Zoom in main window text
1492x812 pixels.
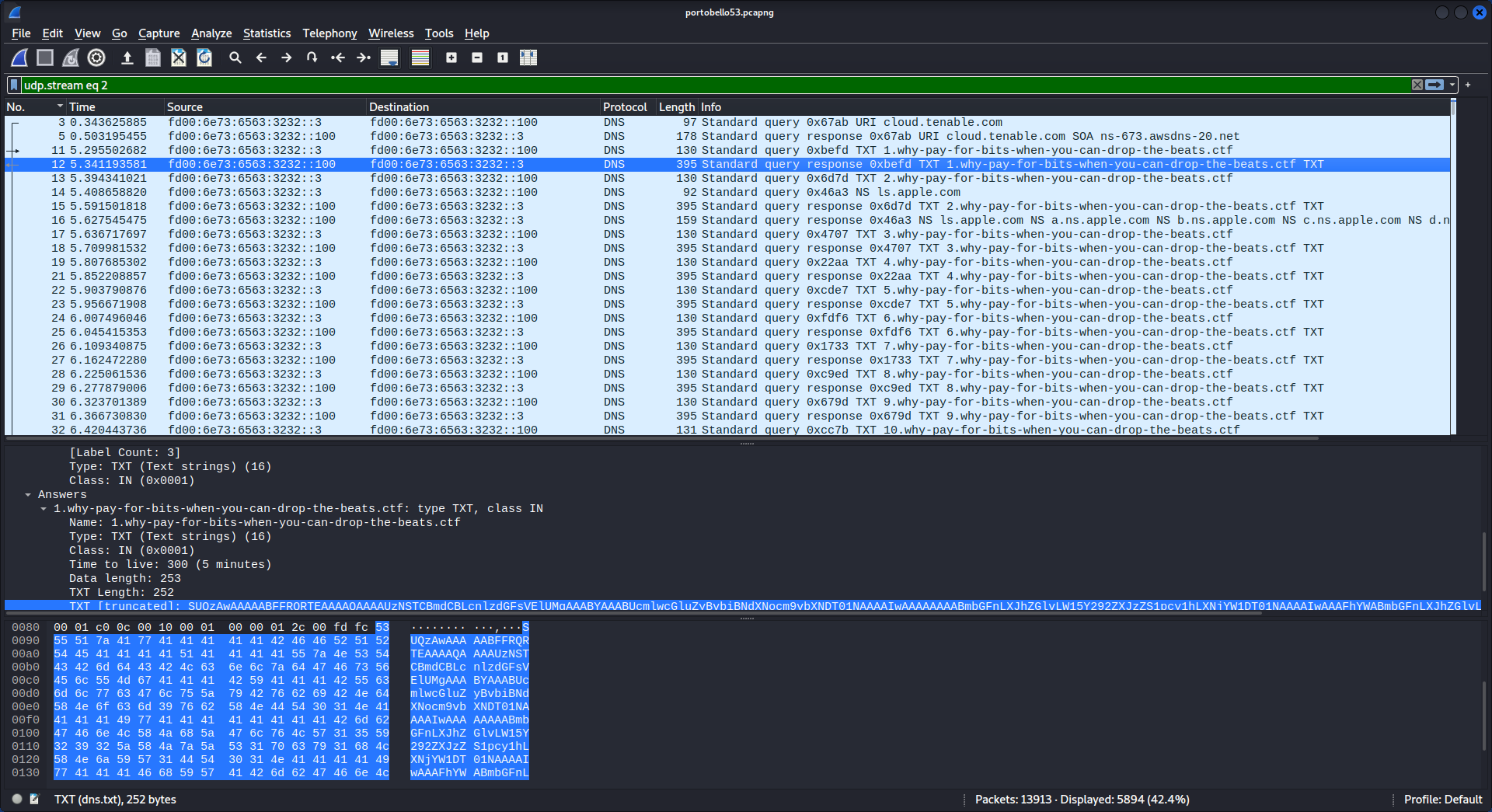coord(451,58)
